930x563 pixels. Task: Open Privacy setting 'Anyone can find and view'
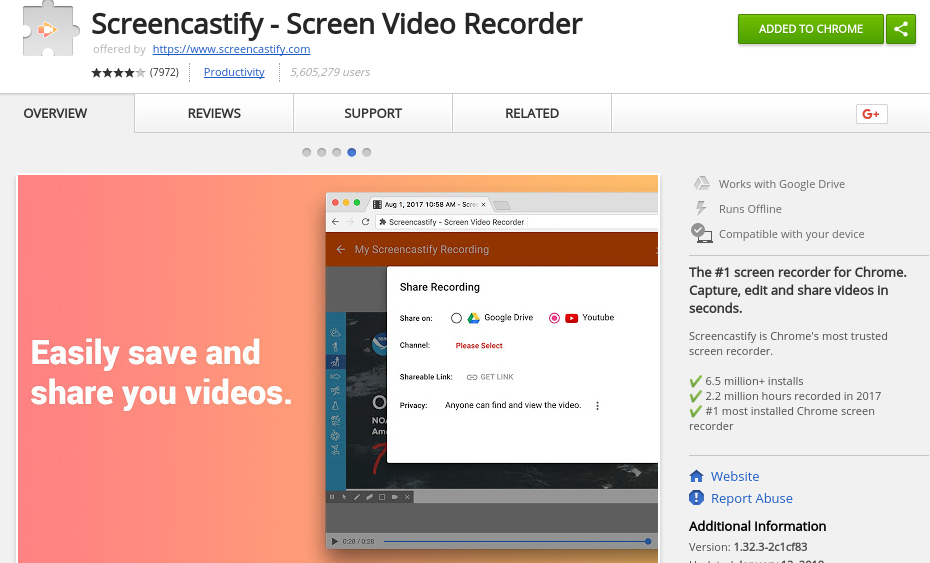pos(513,405)
